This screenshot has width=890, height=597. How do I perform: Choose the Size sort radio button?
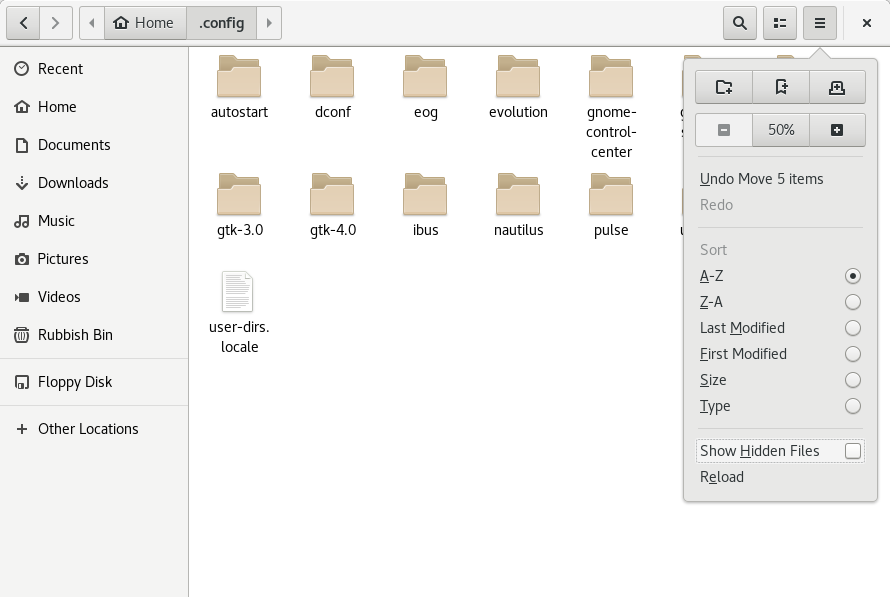tap(852, 380)
